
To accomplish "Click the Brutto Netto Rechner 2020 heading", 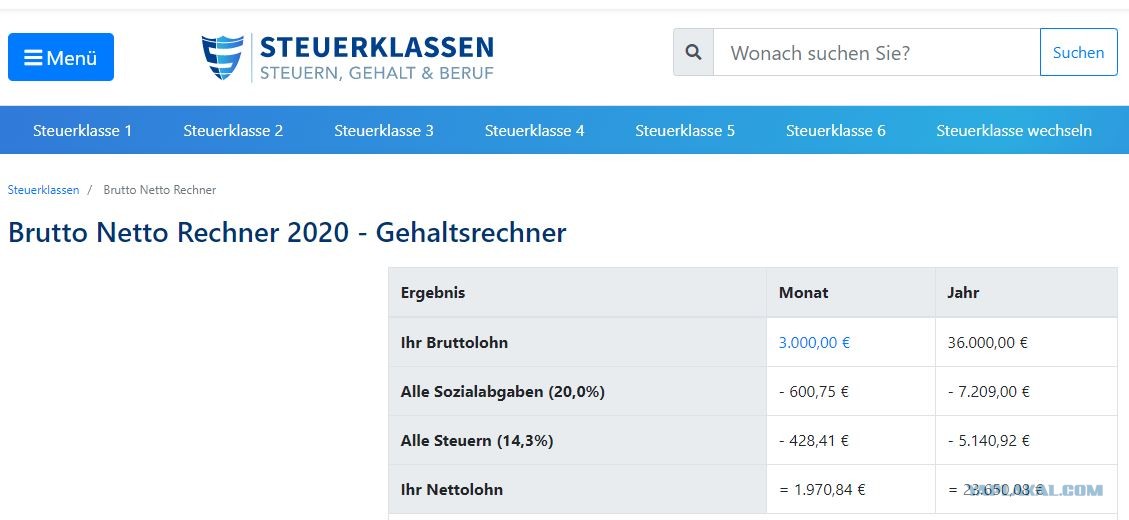I will [x=287, y=233].
